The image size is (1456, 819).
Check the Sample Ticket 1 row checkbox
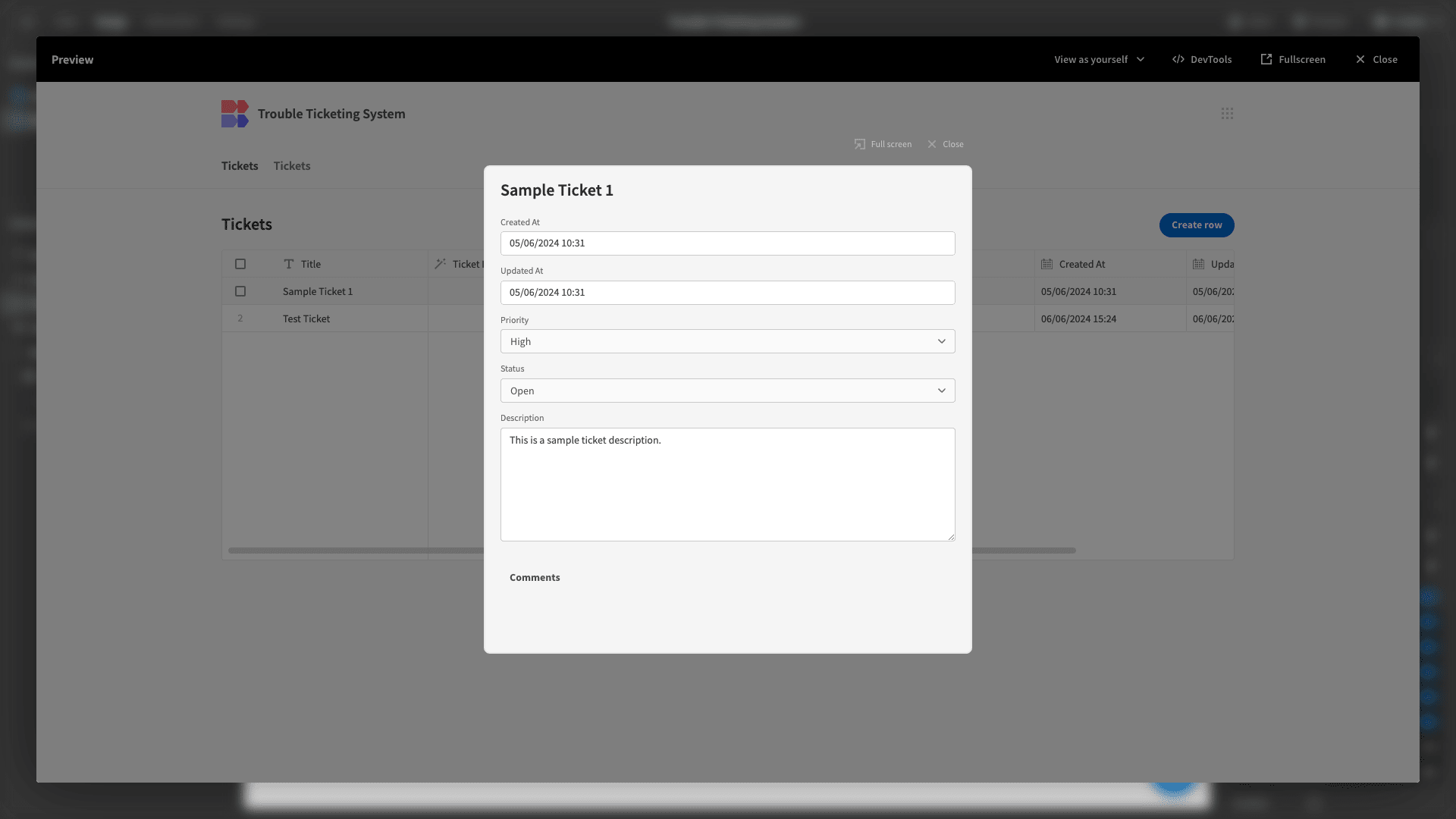(240, 291)
